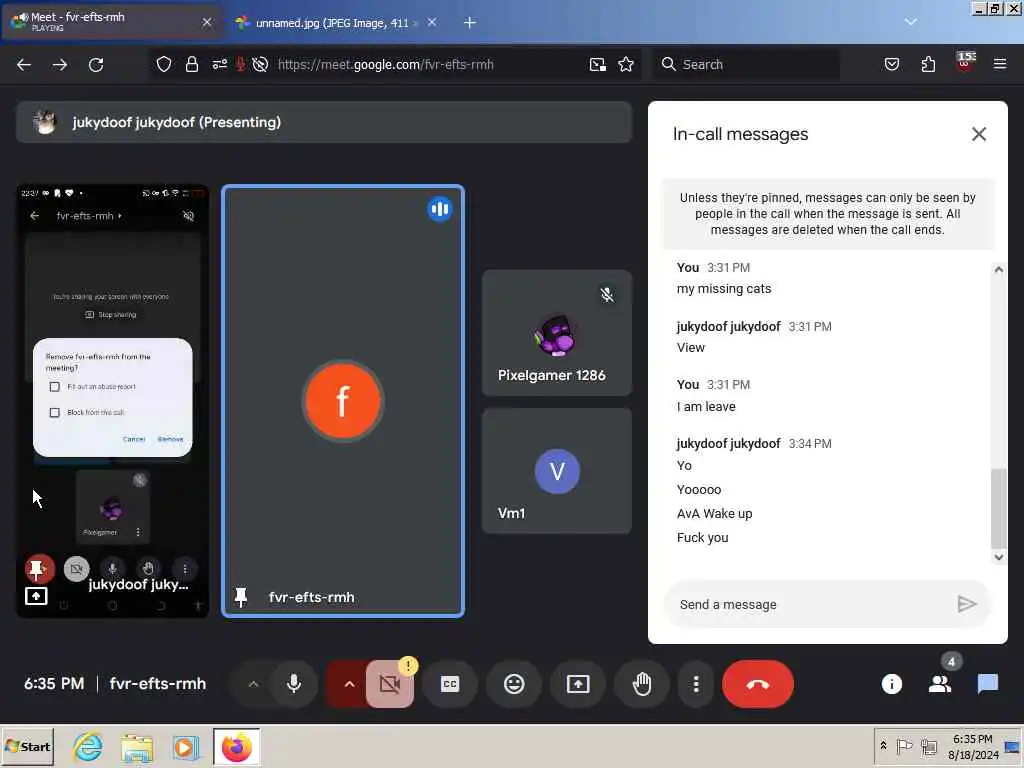The height and width of the screenshot is (768, 1024).
Task: Toggle the microphone in the call bar
Action: (294, 684)
